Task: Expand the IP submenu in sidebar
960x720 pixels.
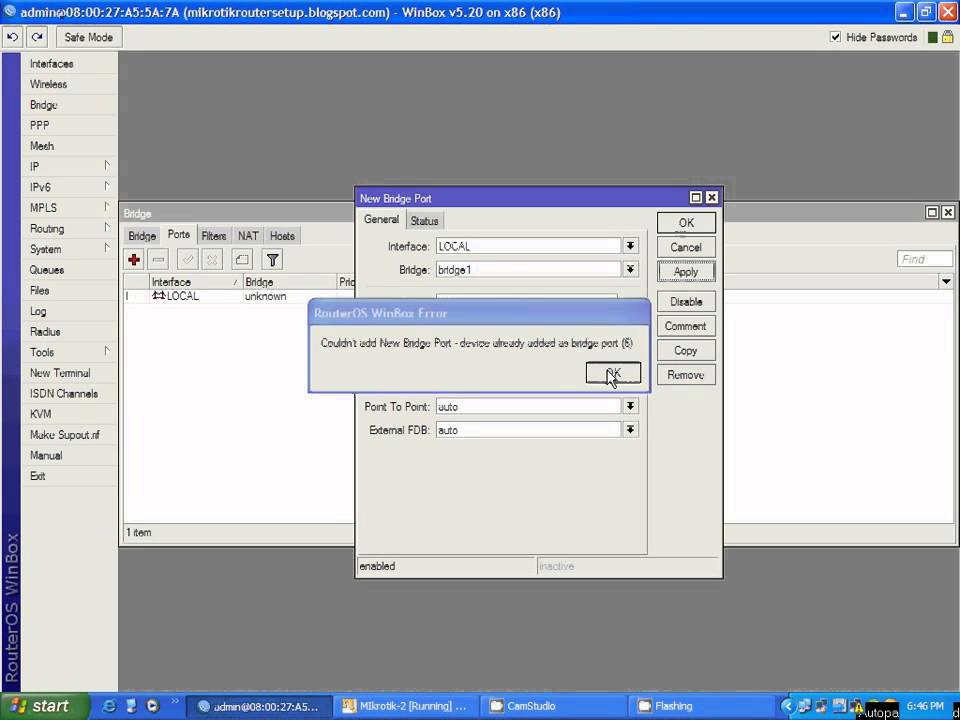Action: 107,166
